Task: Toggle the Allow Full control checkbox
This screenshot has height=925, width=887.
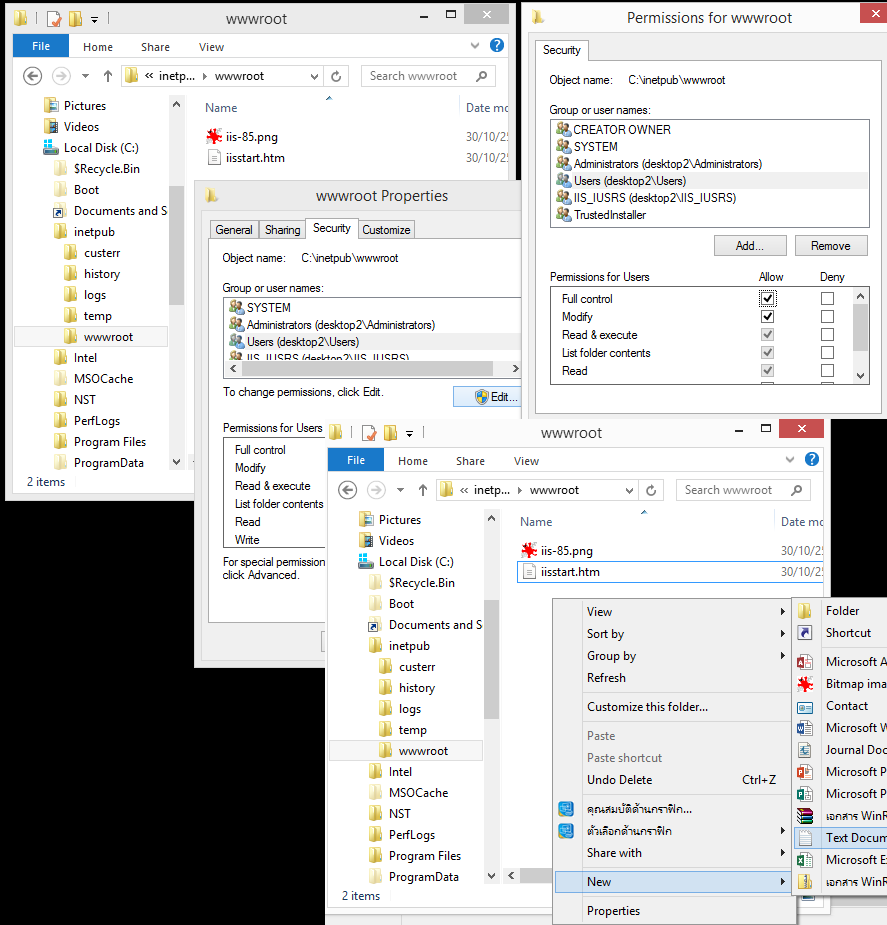Action: [768, 299]
